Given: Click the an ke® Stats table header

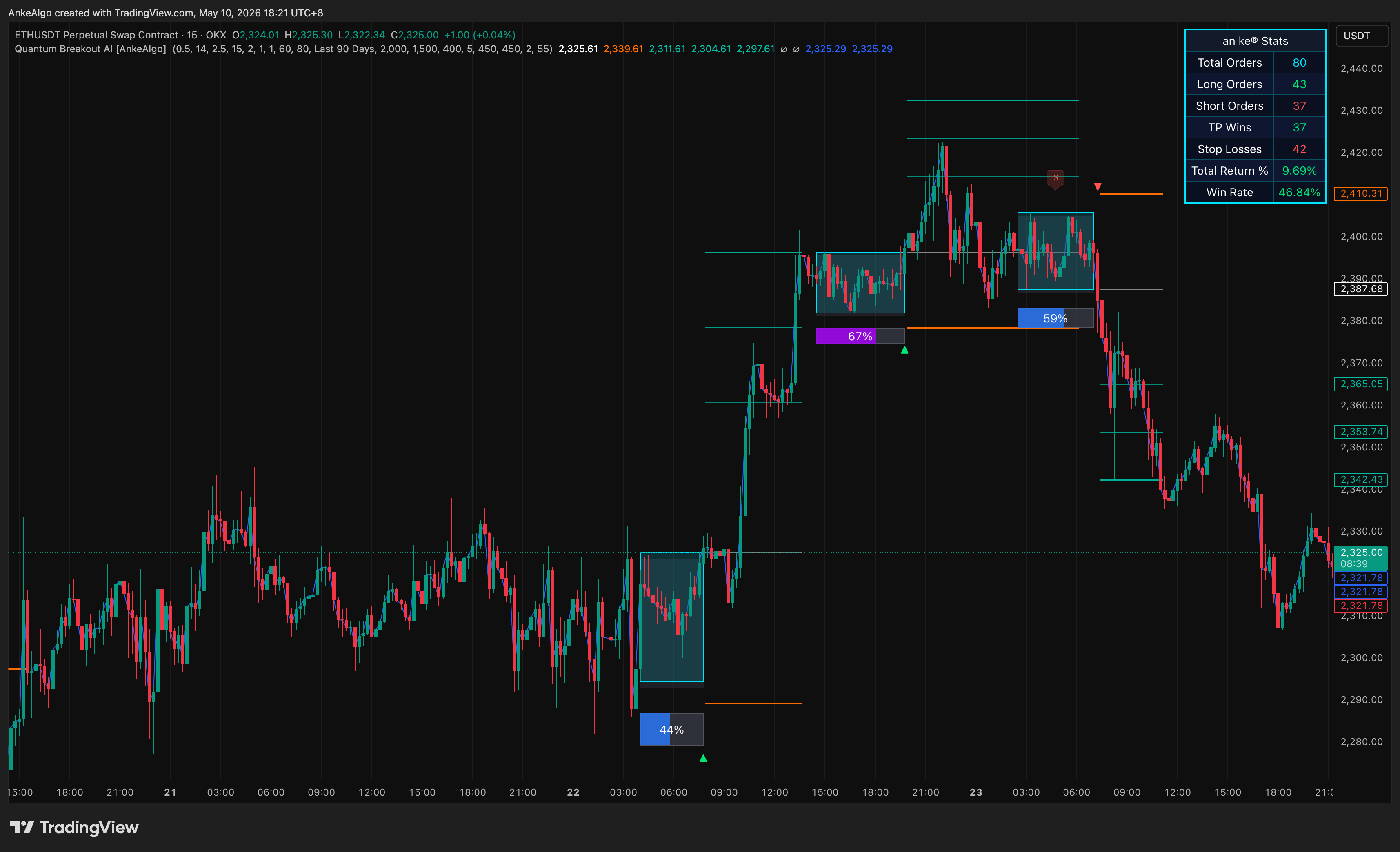Looking at the screenshot, I should pos(1255,41).
